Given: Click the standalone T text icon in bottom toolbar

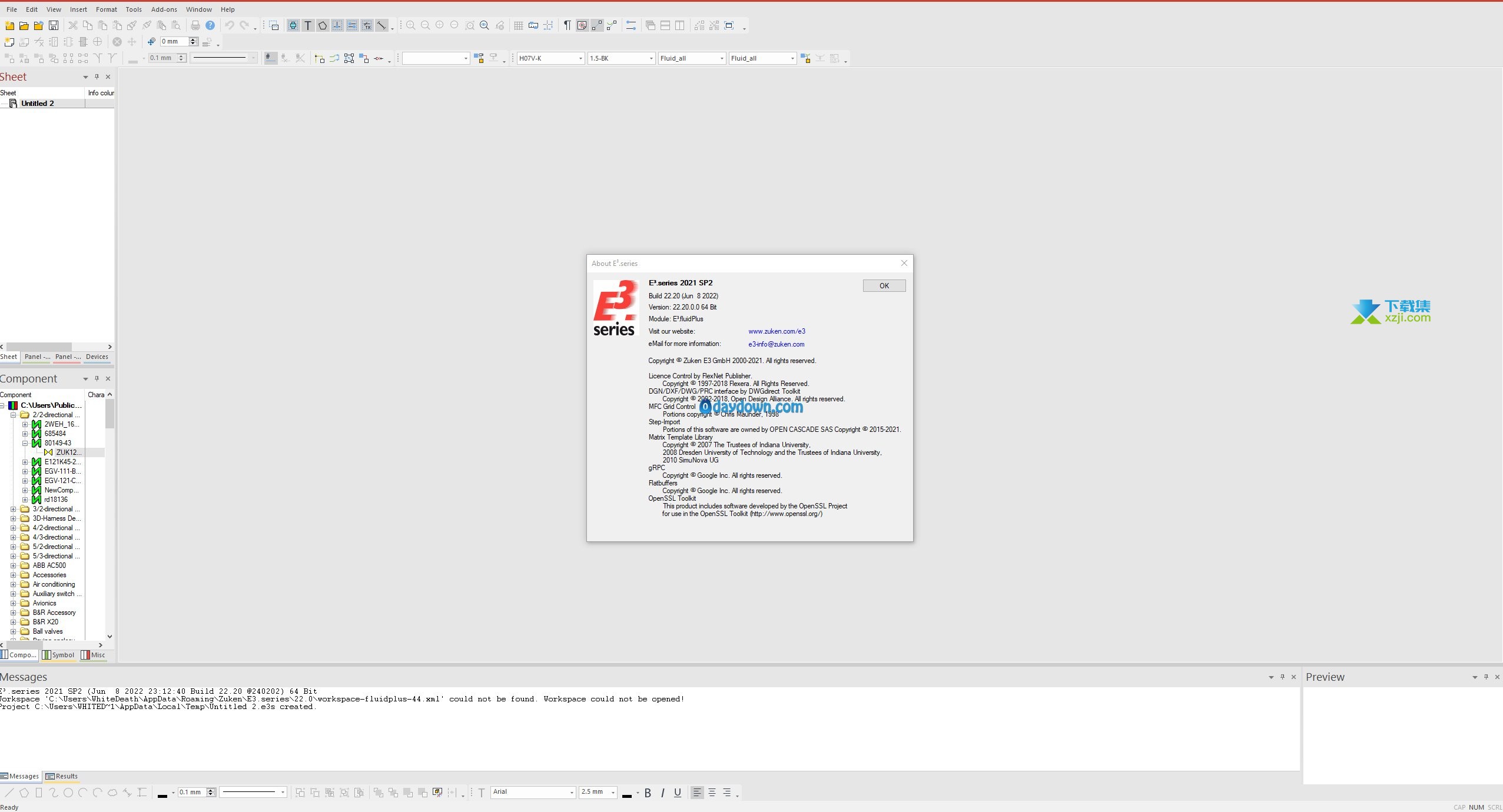Looking at the screenshot, I should coord(482,793).
